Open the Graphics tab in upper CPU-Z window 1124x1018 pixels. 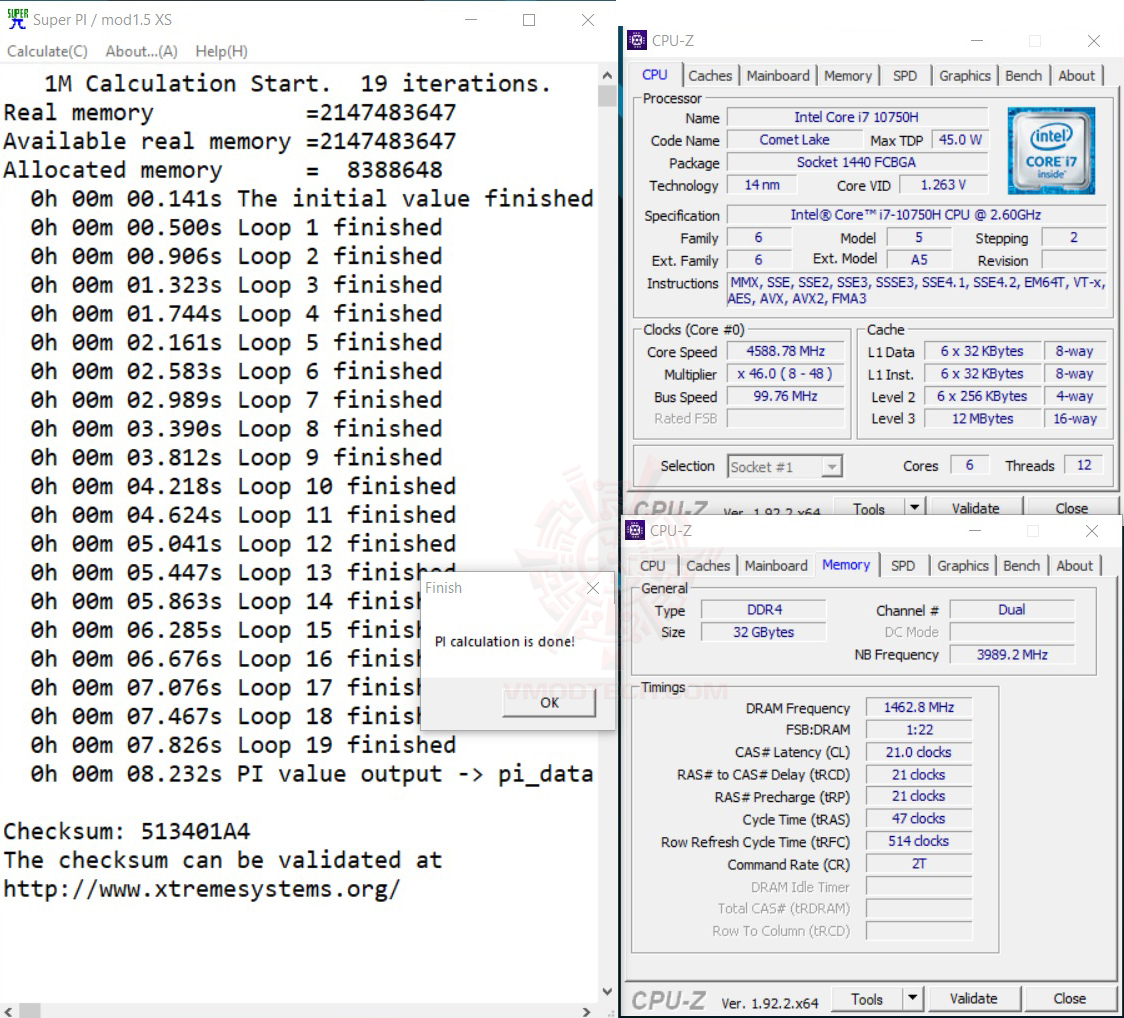pyautogui.click(x=965, y=75)
